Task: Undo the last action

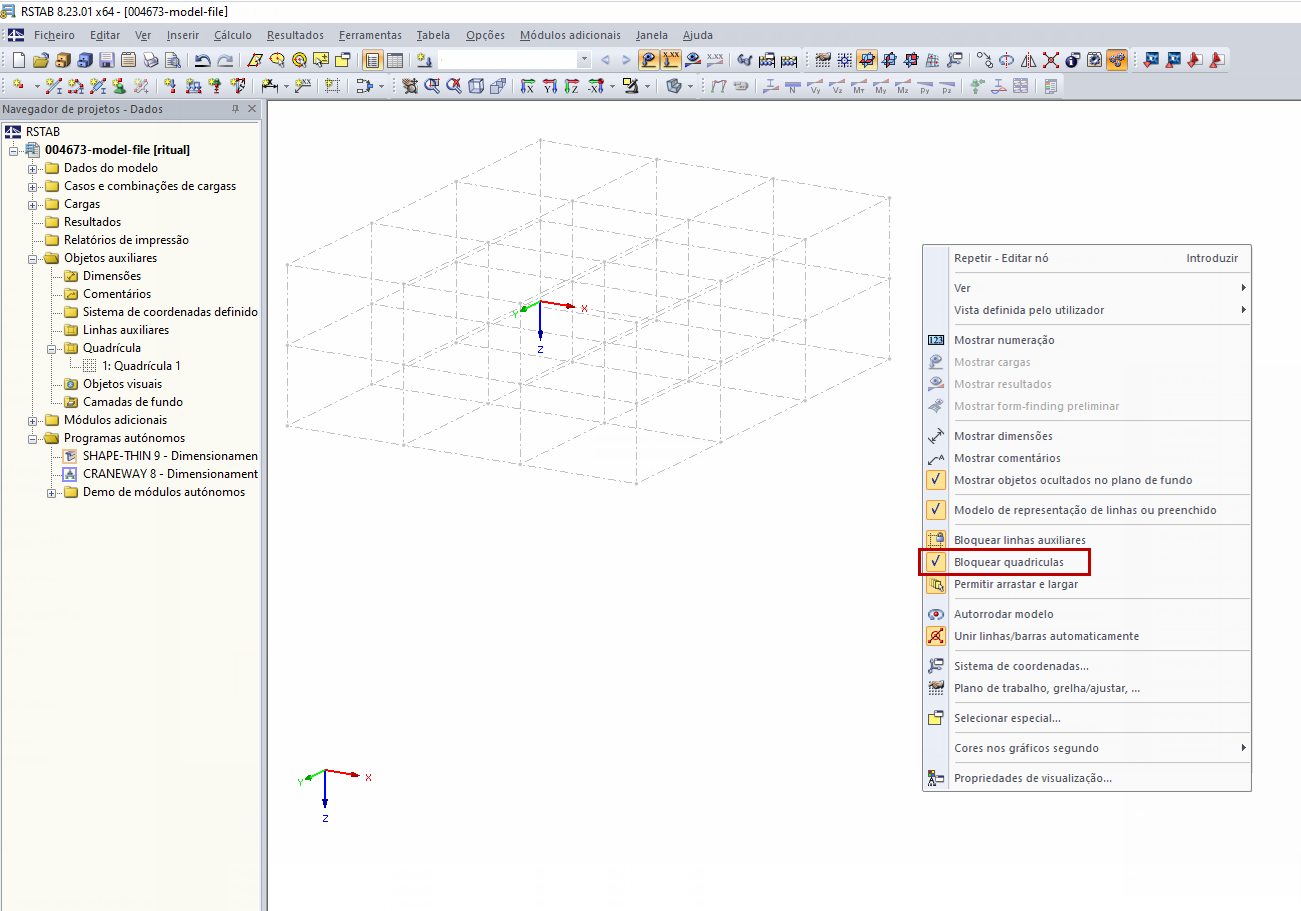Action: [203, 60]
